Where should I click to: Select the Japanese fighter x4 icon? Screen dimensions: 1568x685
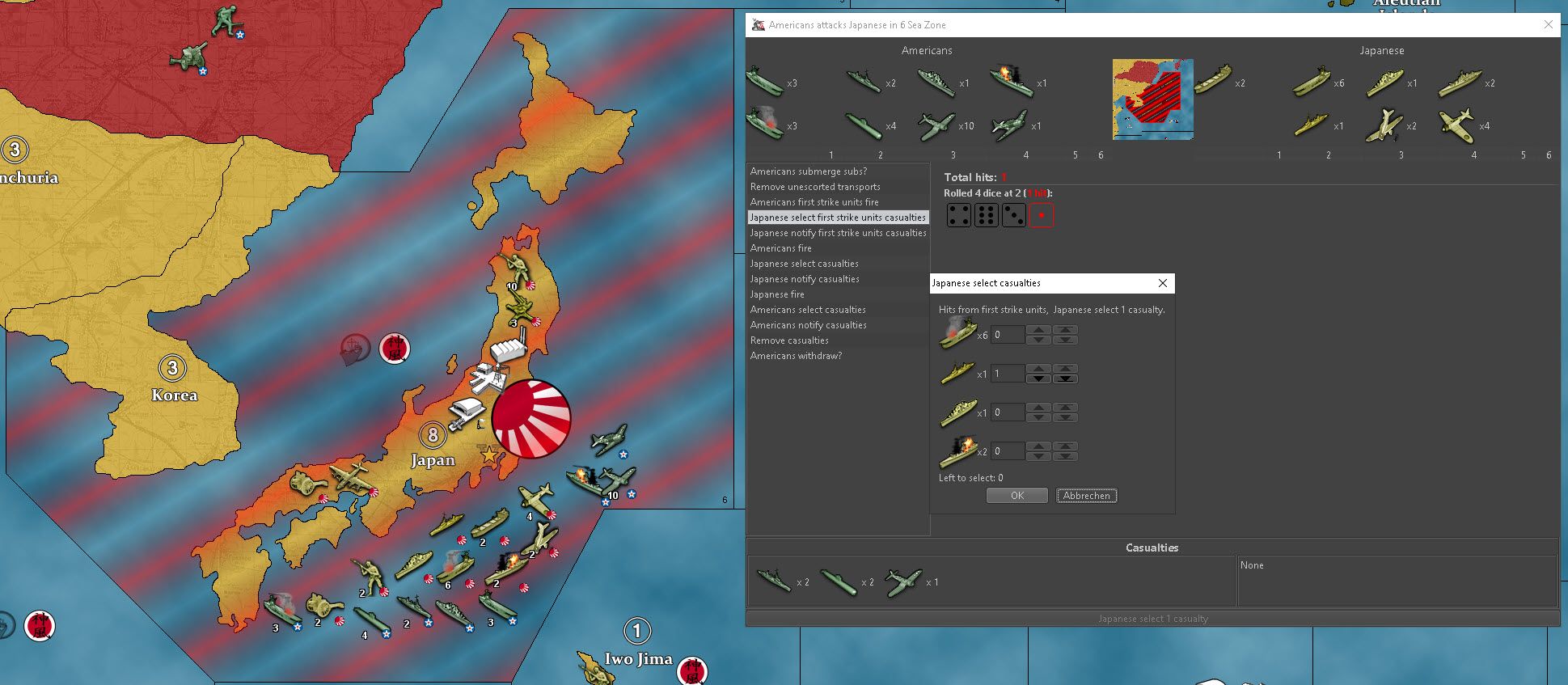(1457, 125)
